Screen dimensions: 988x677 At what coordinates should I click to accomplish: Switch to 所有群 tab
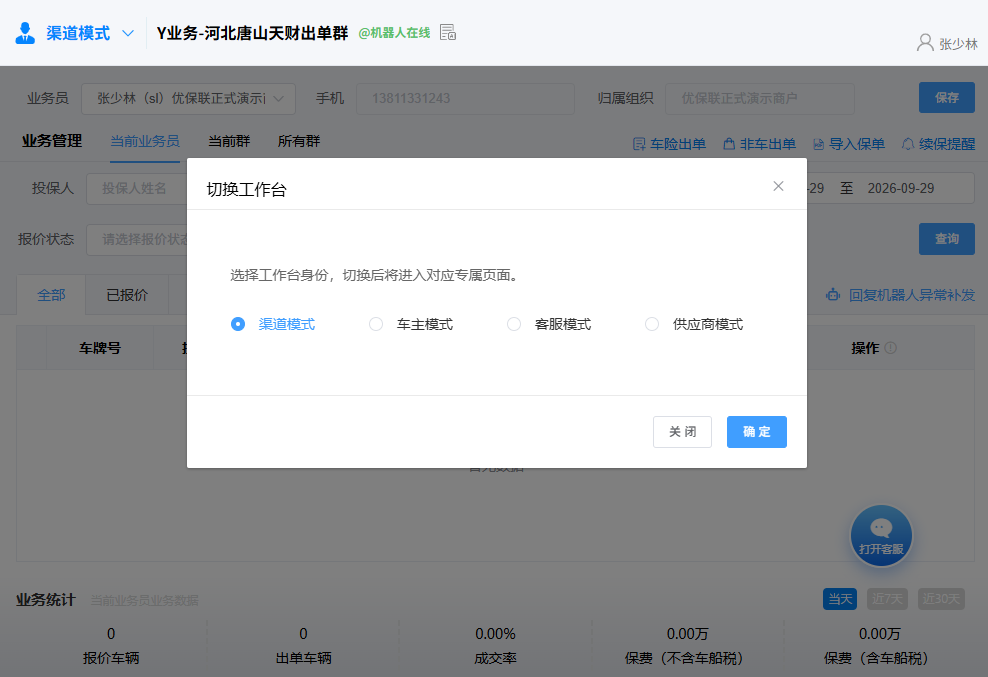coord(299,141)
